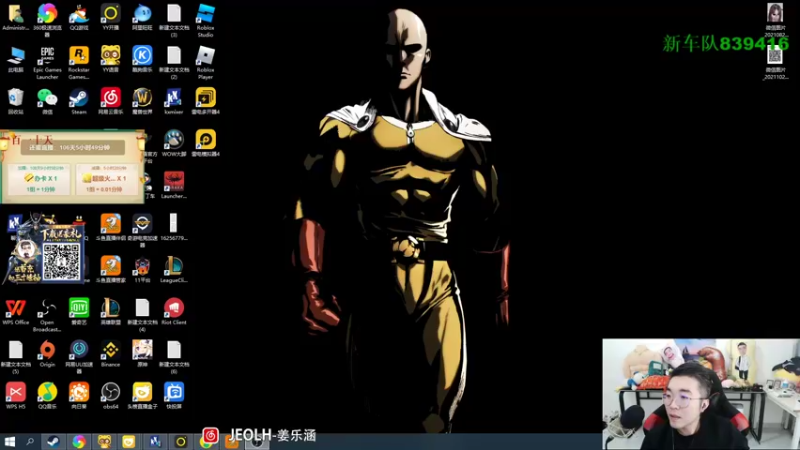Launch the Genshin Impact anime-girl shortcut
800x450 pixels.
coord(142,354)
